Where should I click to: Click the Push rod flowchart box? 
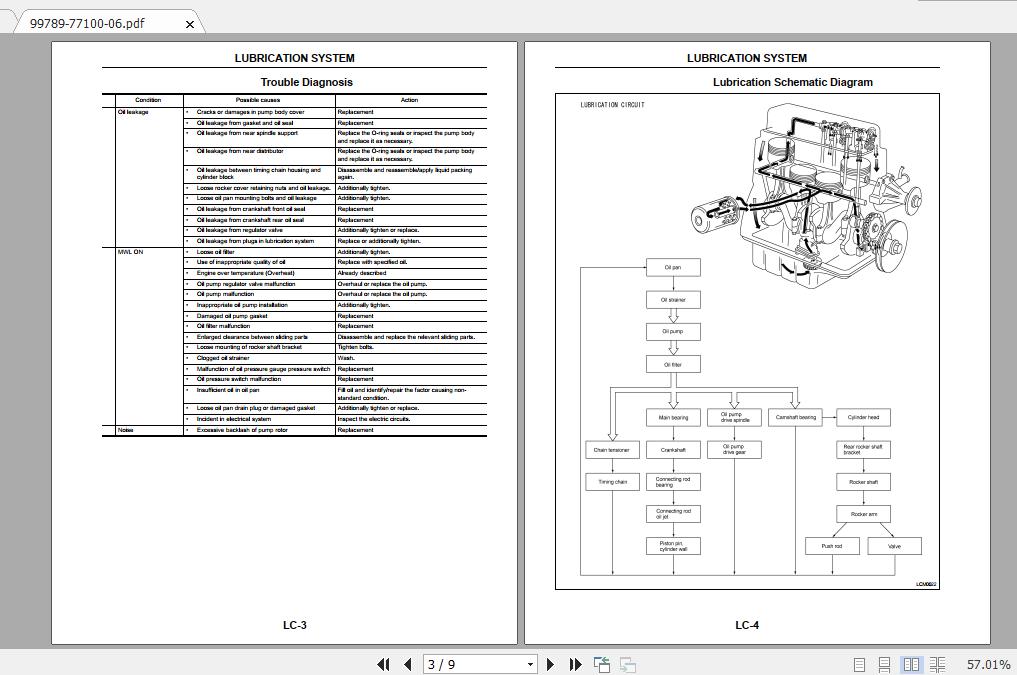832,546
